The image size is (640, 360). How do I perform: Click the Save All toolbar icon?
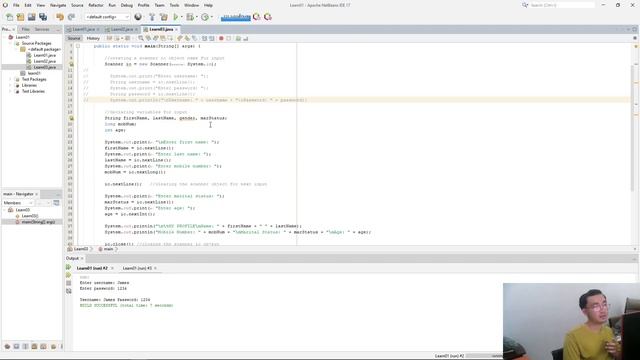pos(43,17)
